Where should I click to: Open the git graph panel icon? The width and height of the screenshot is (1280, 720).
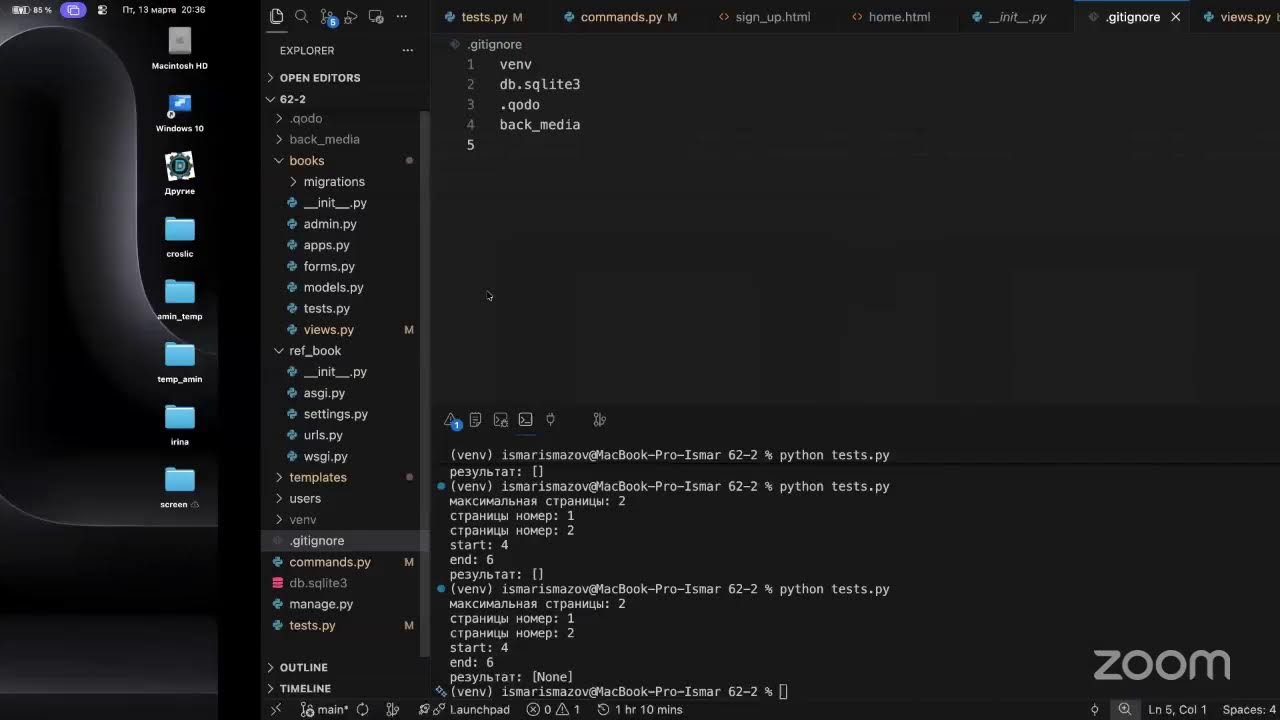[x=600, y=420]
